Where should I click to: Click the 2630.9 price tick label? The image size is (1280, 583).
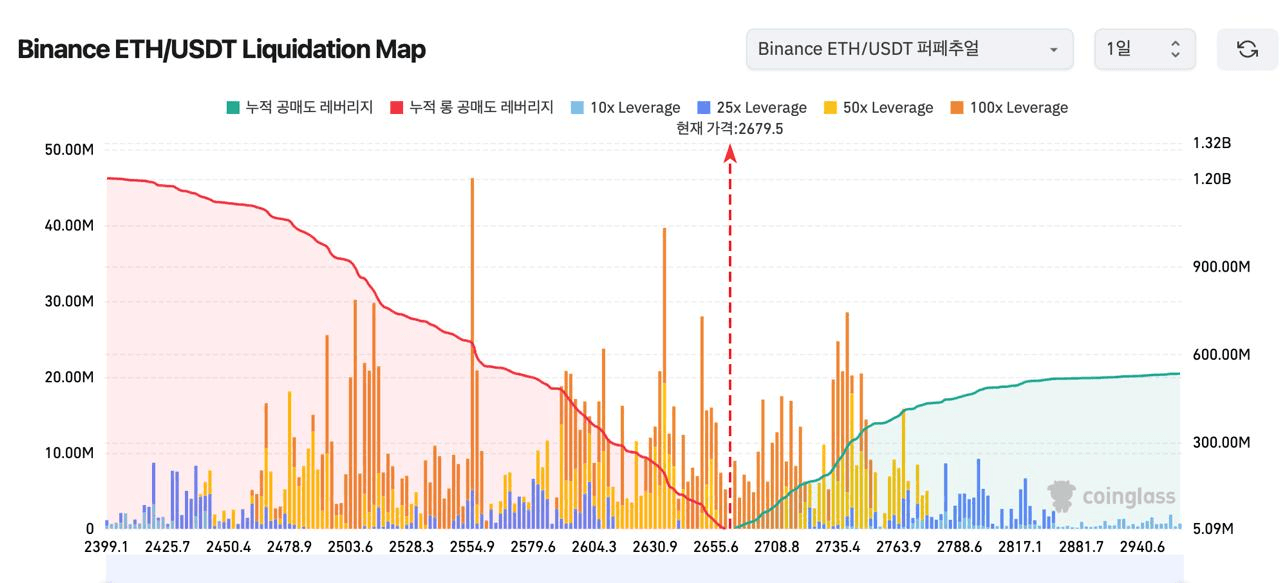[655, 546]
